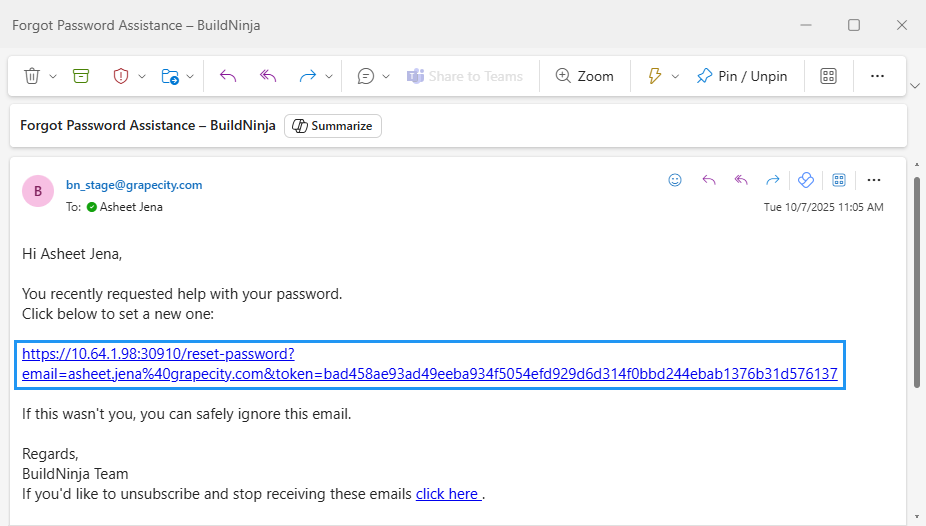Open the forward options dropdown

coord(329,76)
